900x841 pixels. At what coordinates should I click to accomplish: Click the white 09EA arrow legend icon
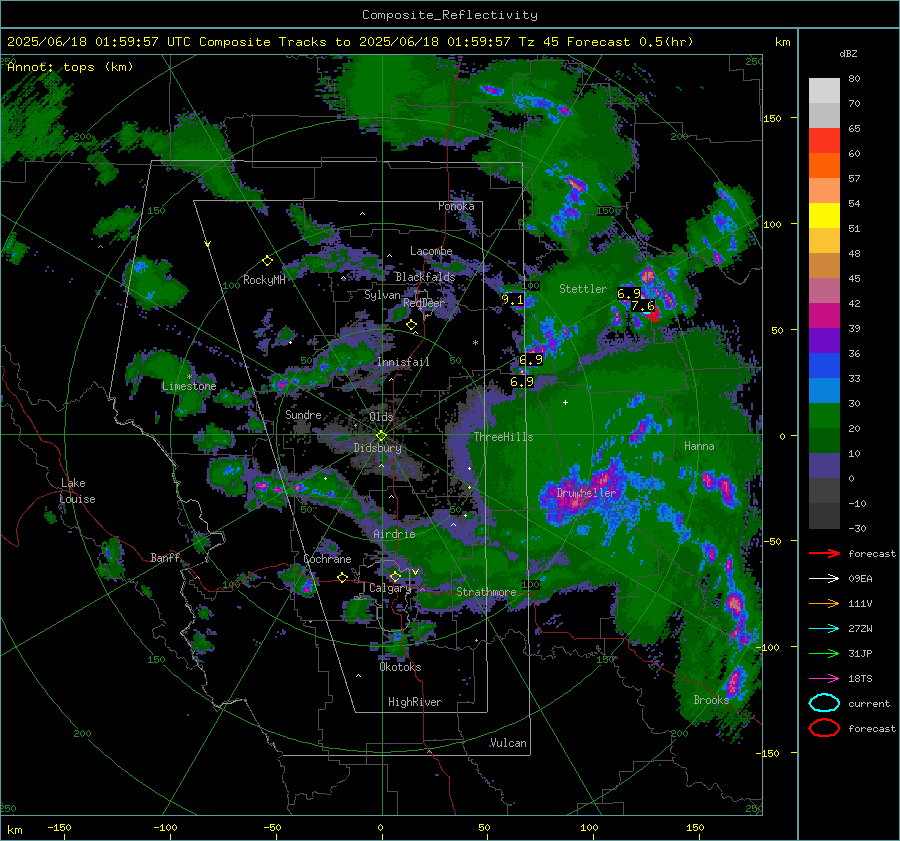(824, 578)
